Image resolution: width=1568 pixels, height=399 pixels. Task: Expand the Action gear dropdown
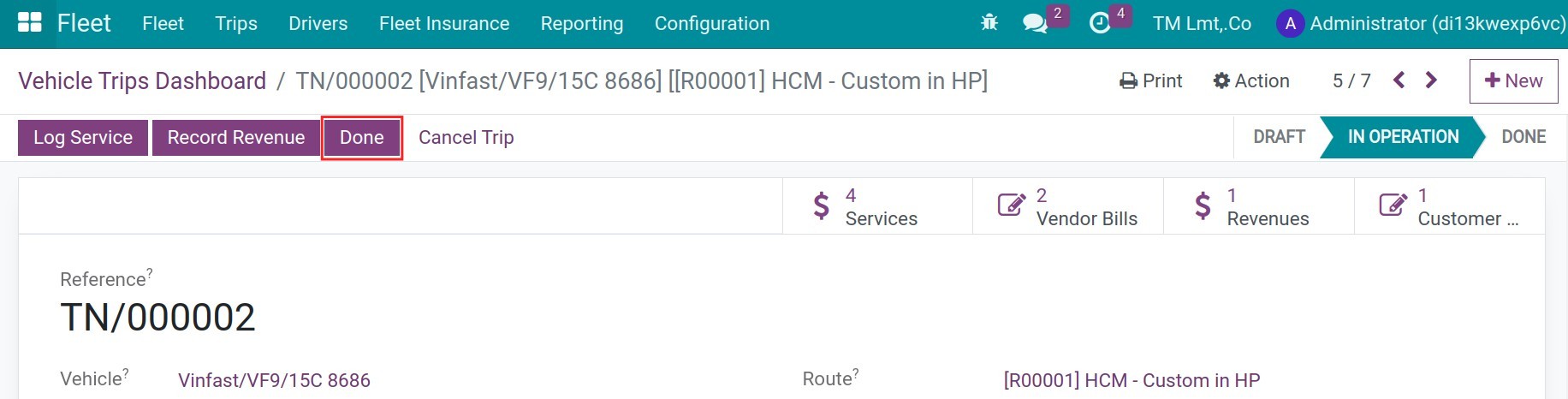tap(1251, 80)
